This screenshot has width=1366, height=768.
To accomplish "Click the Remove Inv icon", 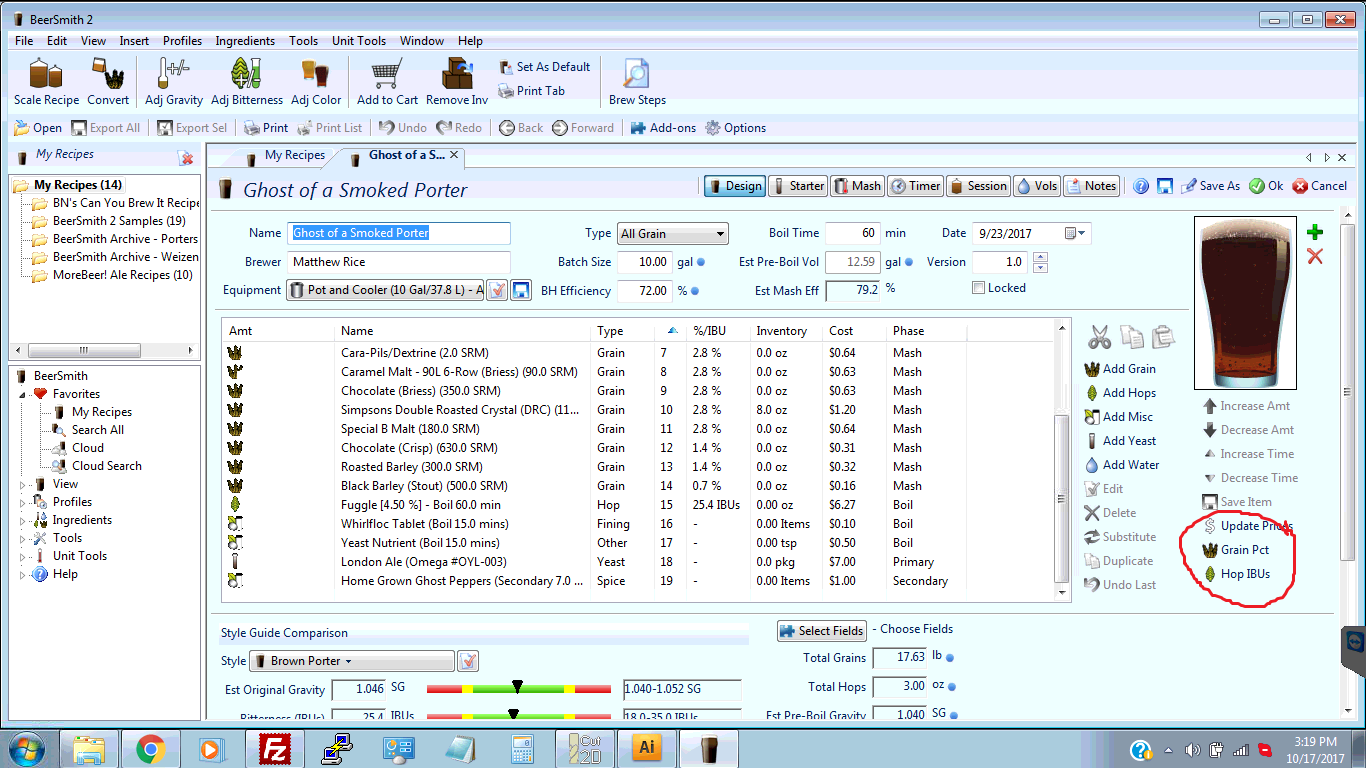I will pos(457,81).
